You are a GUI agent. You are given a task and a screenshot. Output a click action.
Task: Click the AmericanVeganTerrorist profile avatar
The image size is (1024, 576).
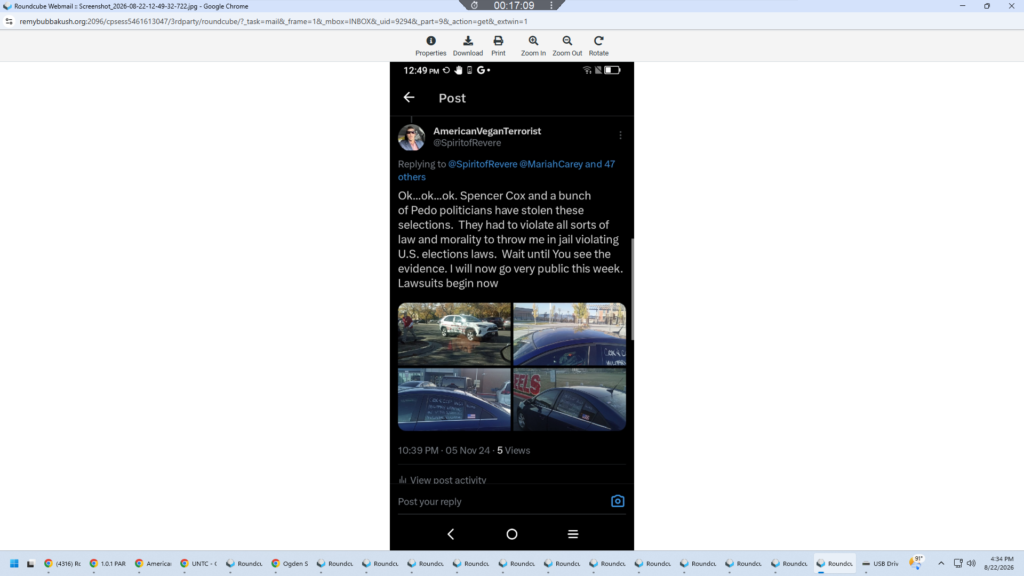(411, 137)
